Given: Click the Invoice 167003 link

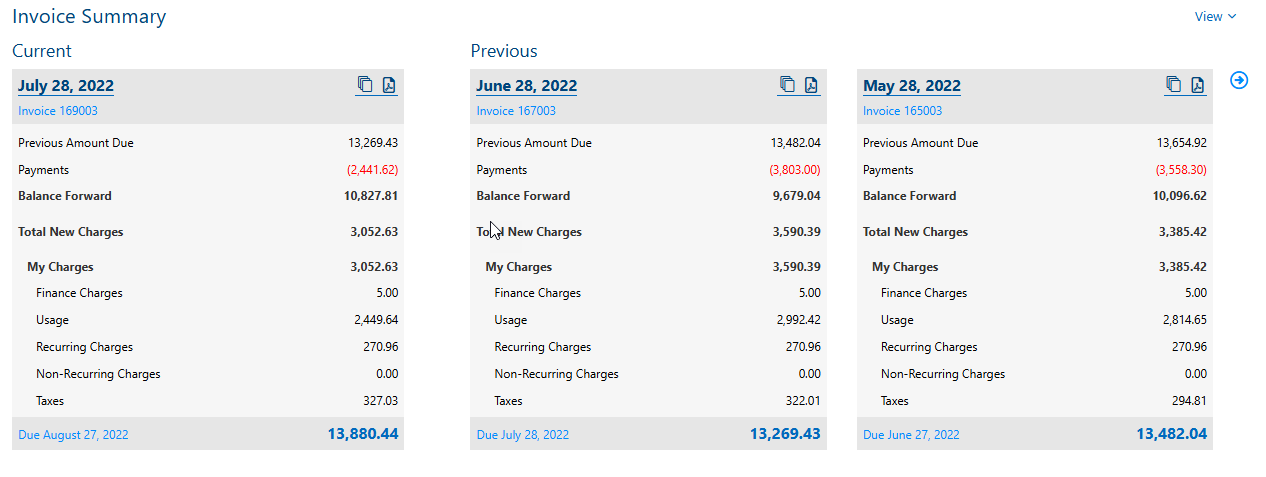Looking at the screenshot, I should (x=516, y=111).
